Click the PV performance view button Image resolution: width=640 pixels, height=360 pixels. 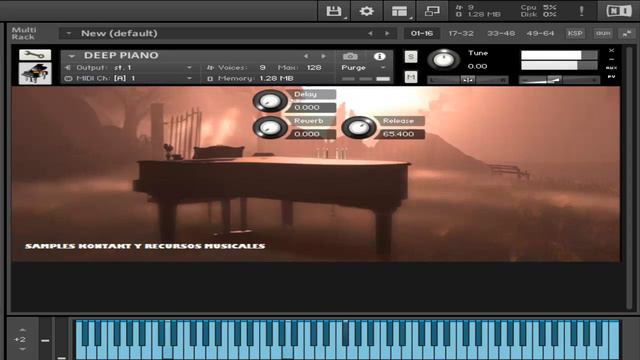(611, 77)
